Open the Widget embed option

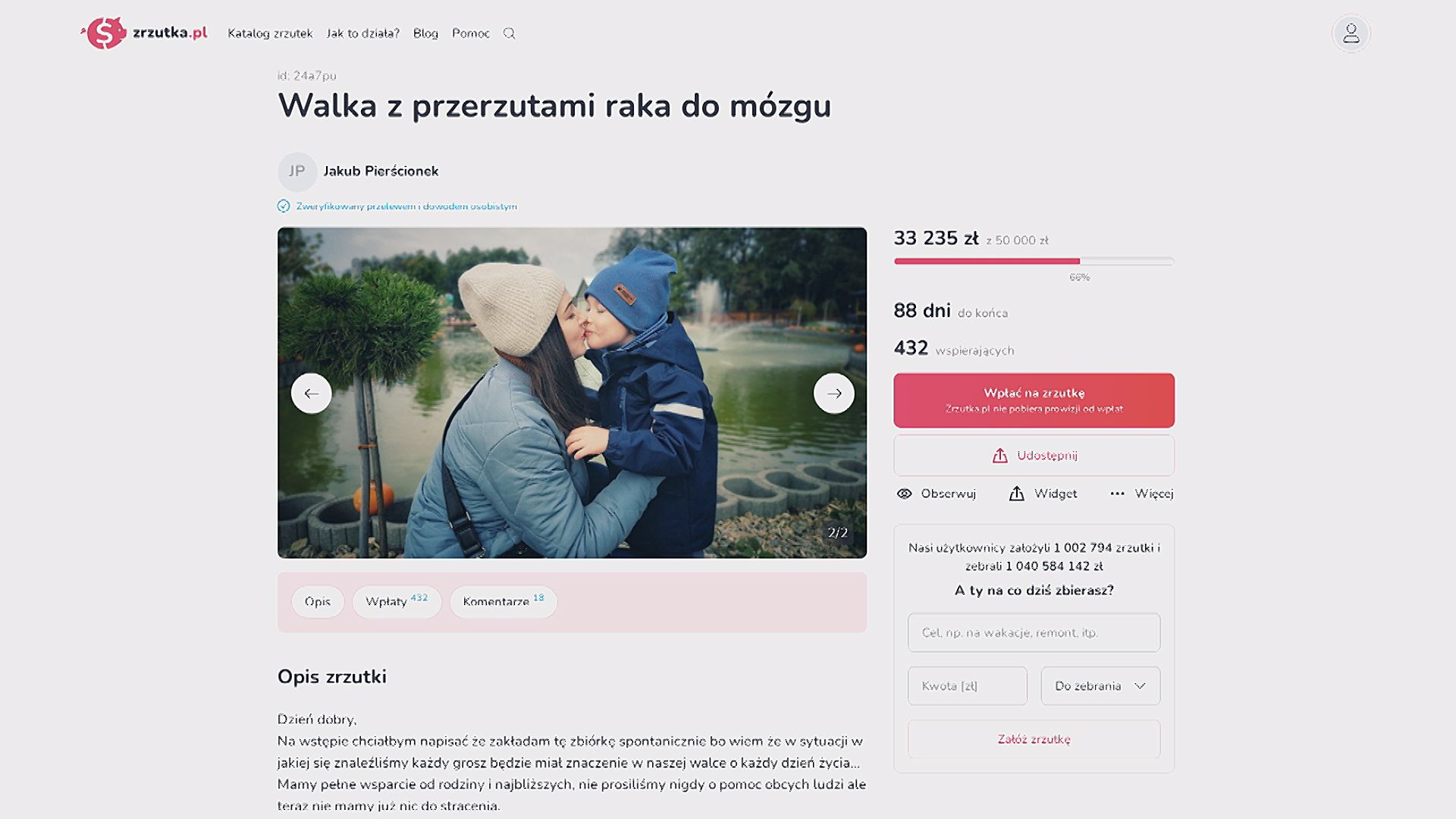point(1043,494)
